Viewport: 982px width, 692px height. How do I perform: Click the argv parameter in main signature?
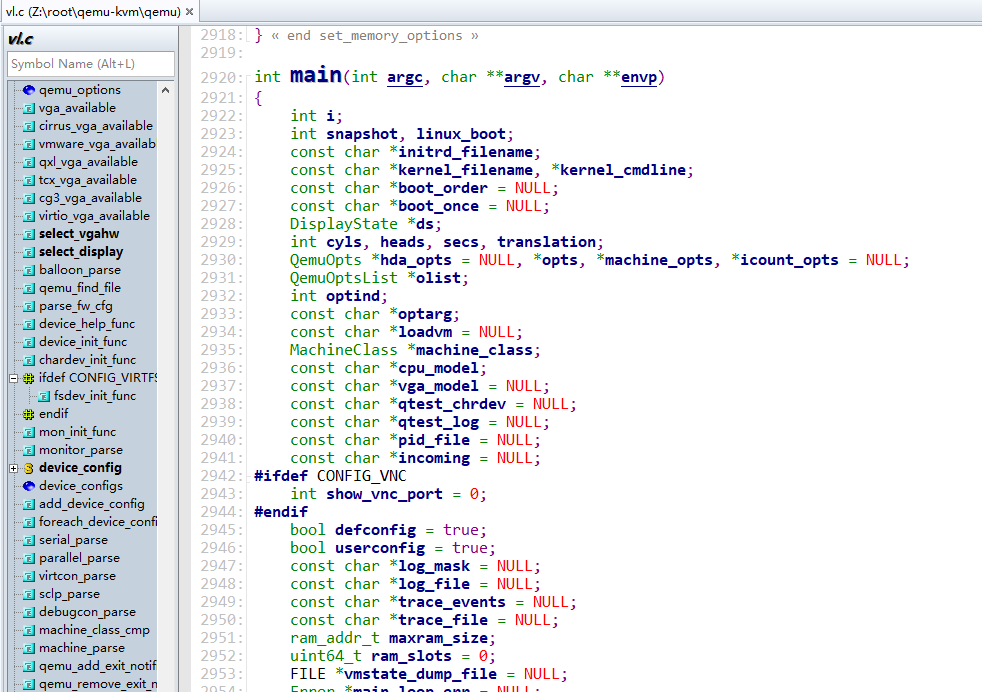tap(522, 77)
